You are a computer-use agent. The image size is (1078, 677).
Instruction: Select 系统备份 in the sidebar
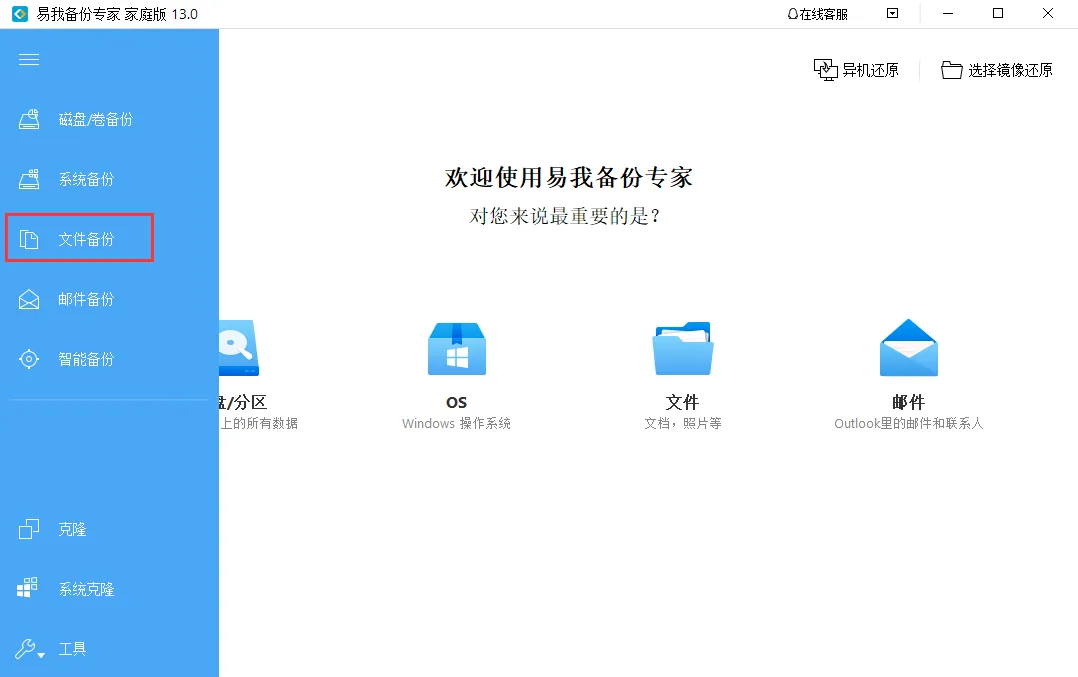tap(86, 180)
